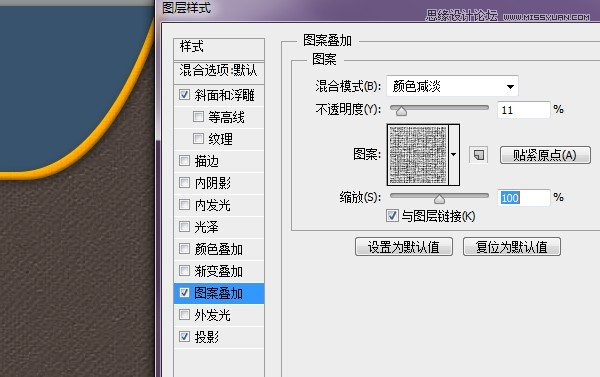Enable 描边 checkbox

coord(184,160)
